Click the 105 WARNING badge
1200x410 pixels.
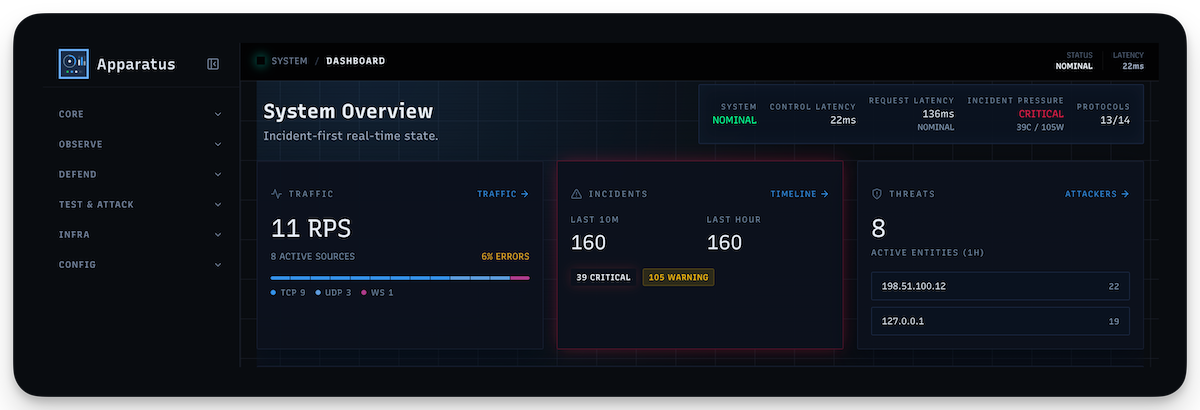tap(678, 277)
